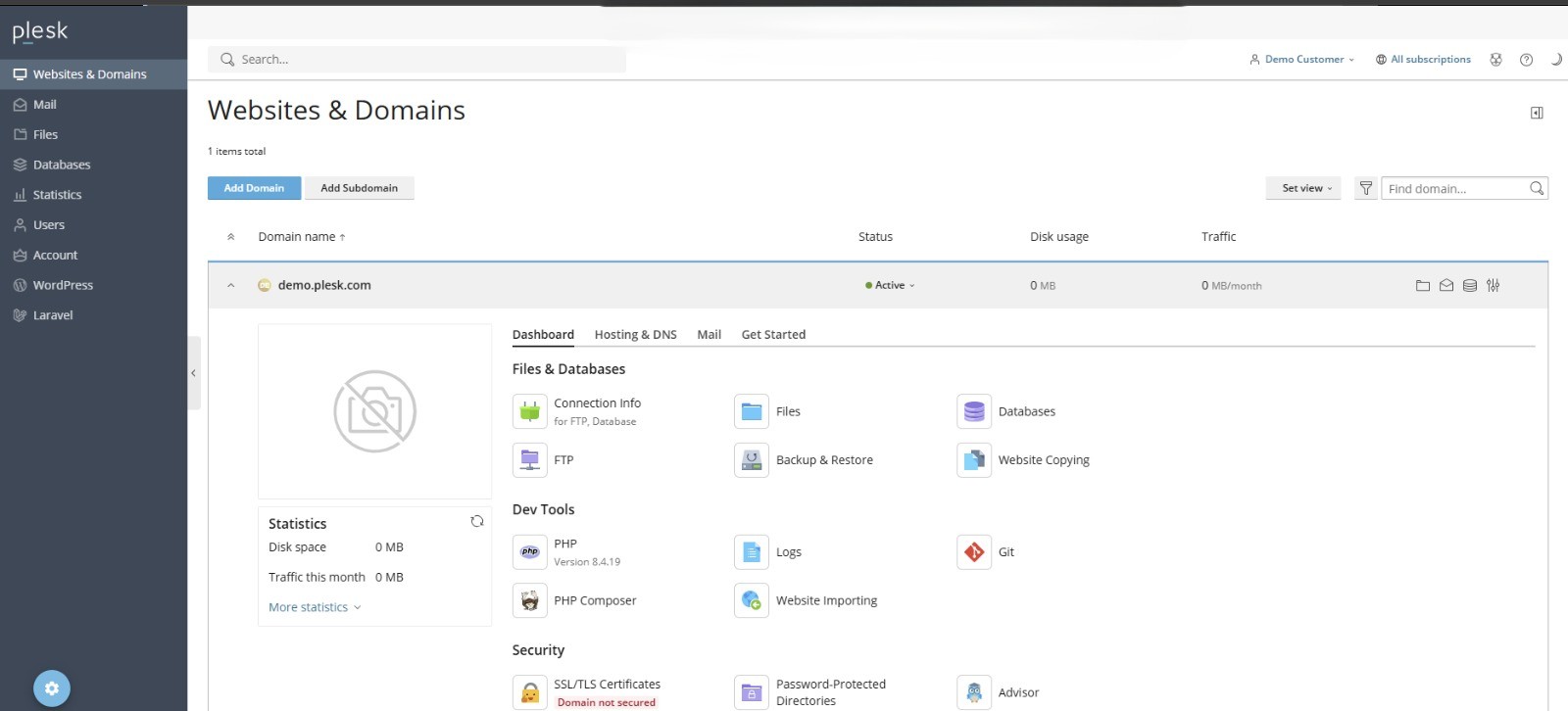
Task: Click the search magnifier in Find domain
Action: coord(1537,188)
